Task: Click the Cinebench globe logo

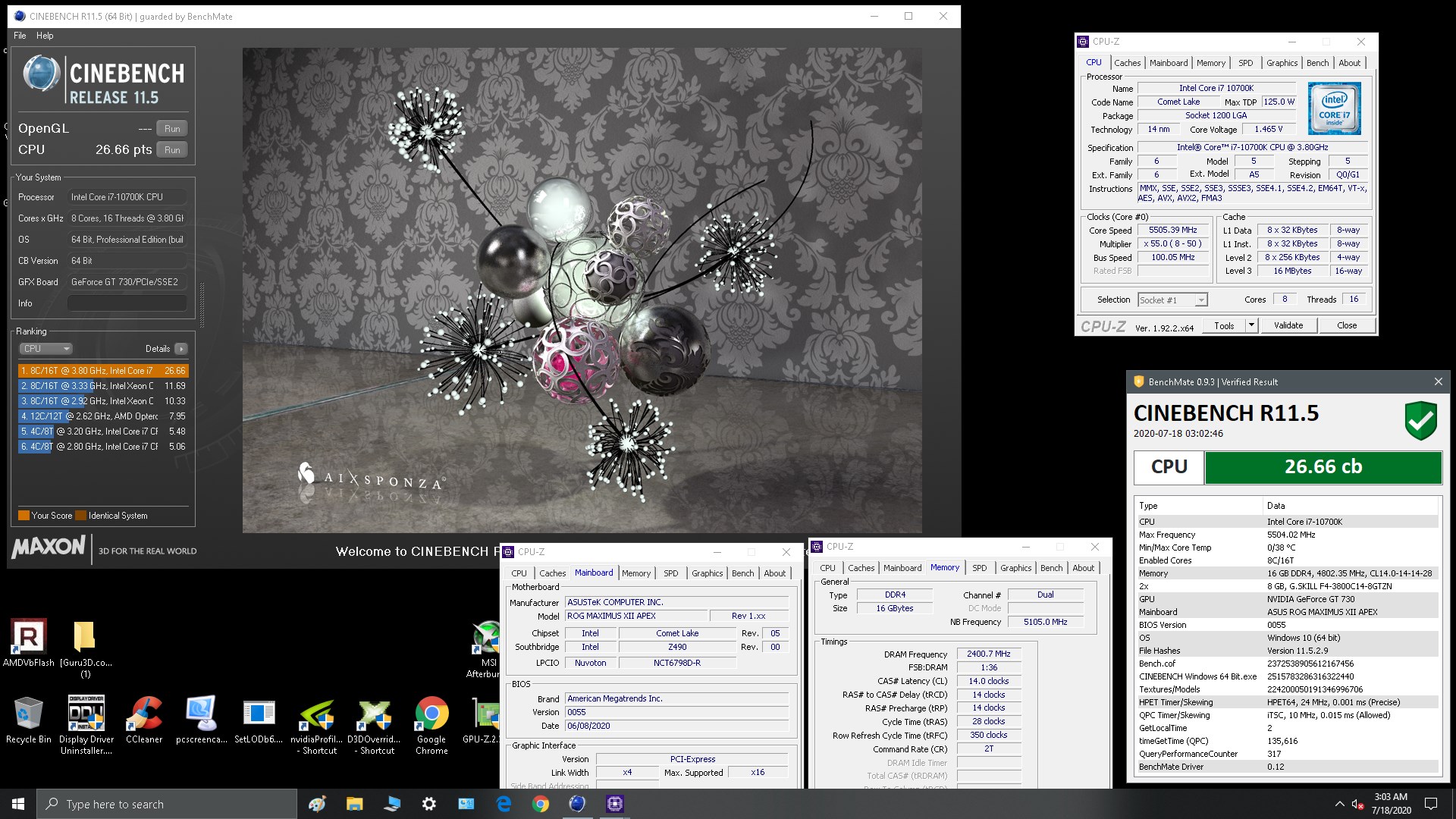Action: (41, 74)
